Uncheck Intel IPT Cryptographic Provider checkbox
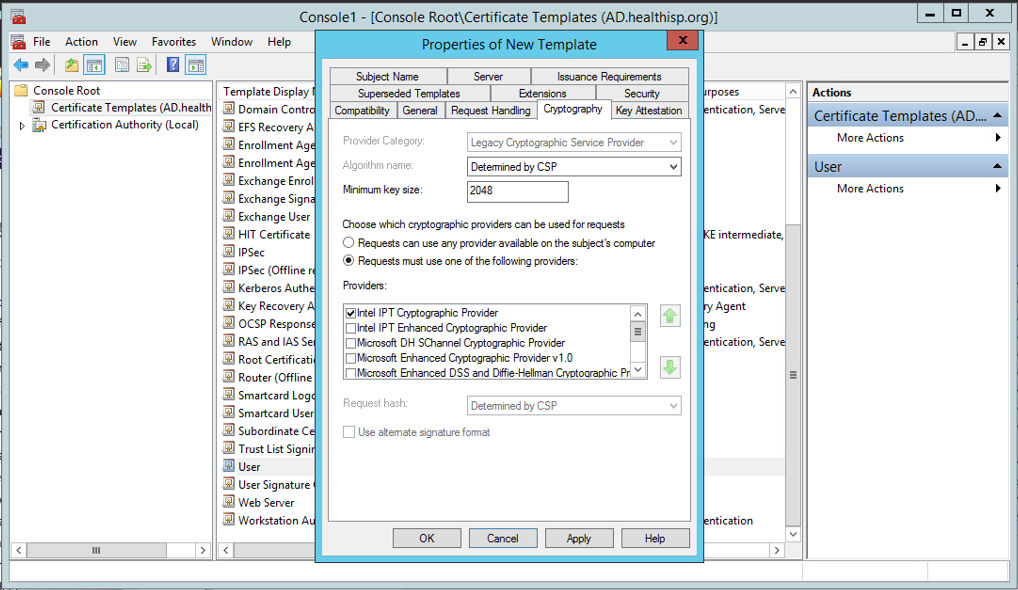Image resolution: width=1018 pixels, height=590 pixels. click(351, 313)
